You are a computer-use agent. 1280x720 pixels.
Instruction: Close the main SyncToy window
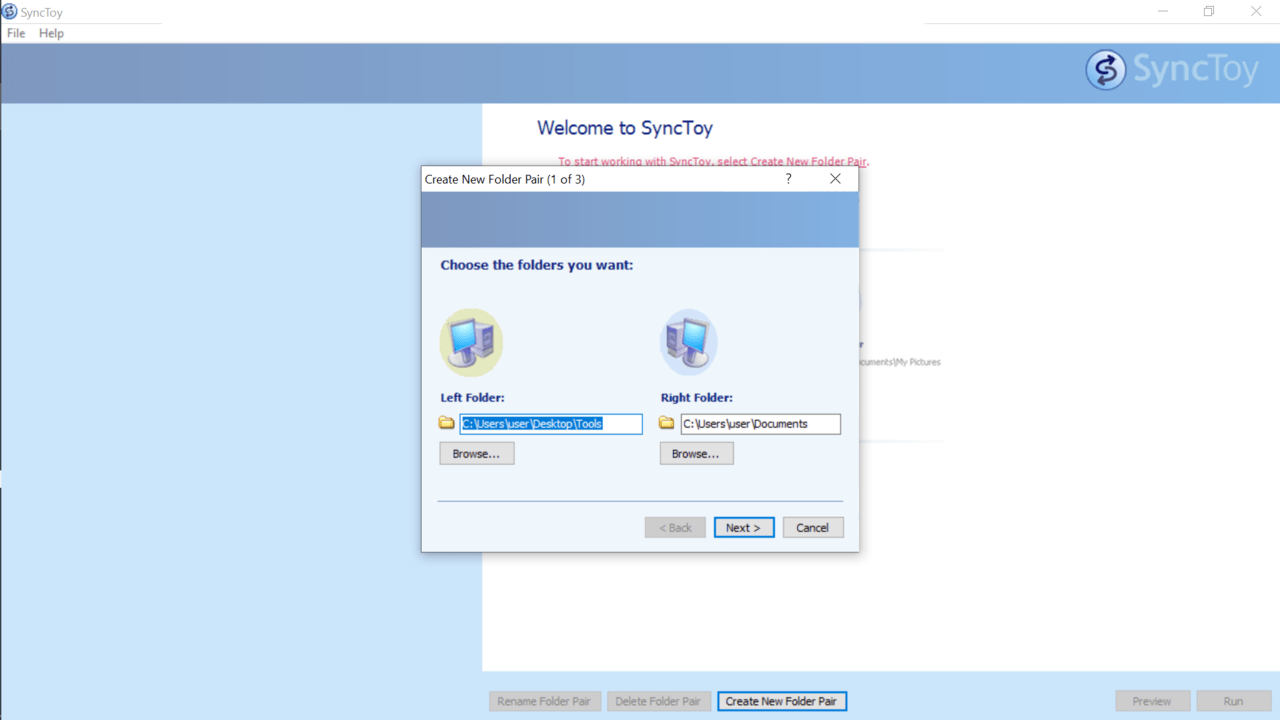click(x=1256, y=12)
